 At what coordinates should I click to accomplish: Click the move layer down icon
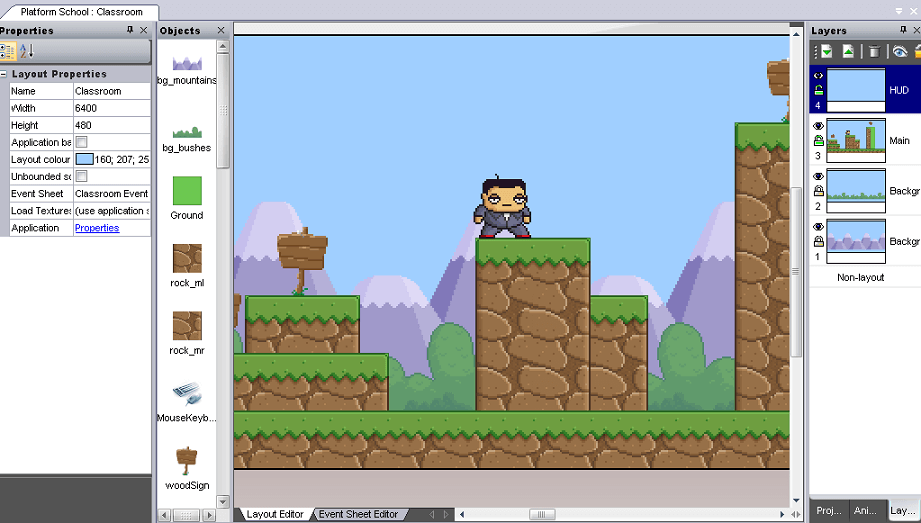pyautogui.click(x=827, y=52)
